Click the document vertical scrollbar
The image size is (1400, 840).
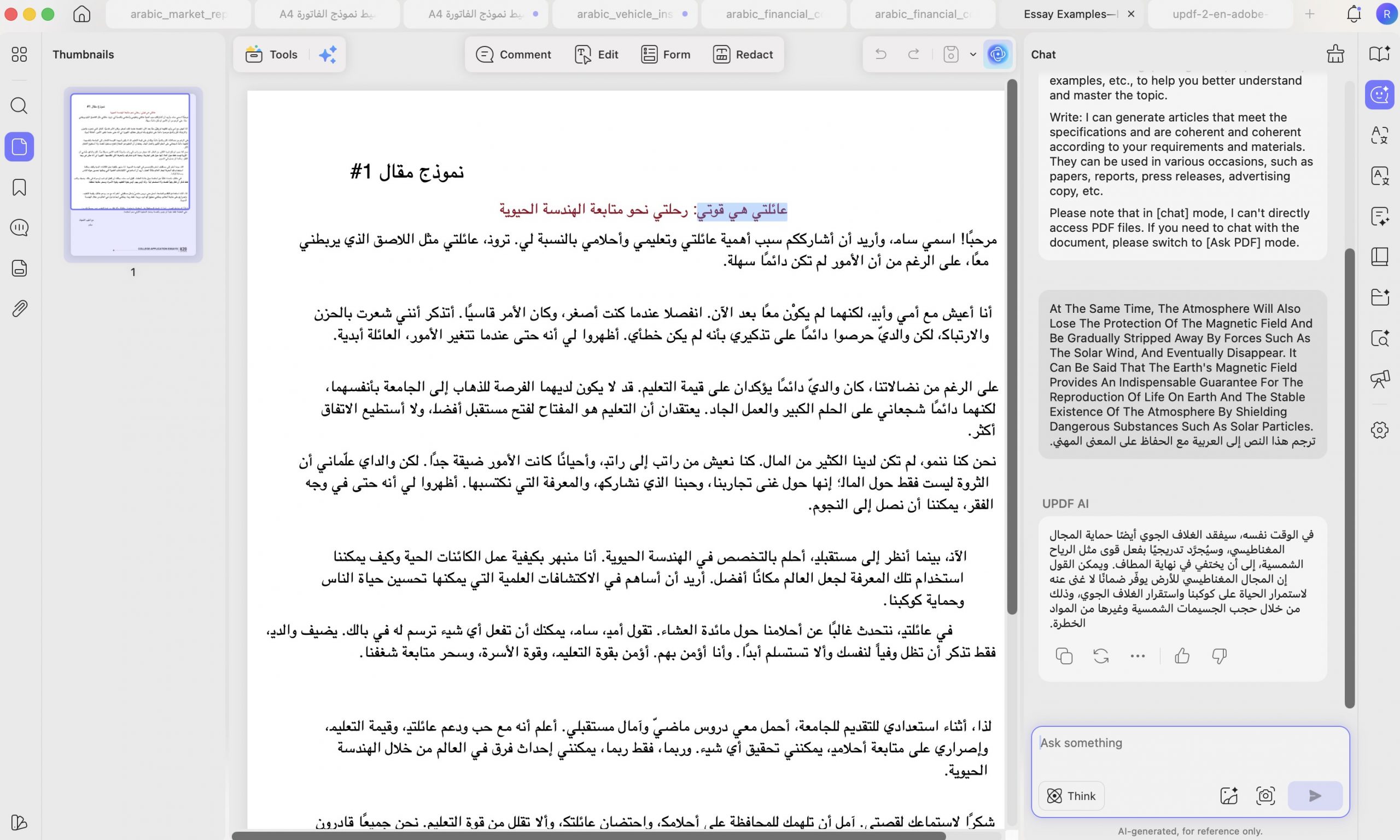1012,346
